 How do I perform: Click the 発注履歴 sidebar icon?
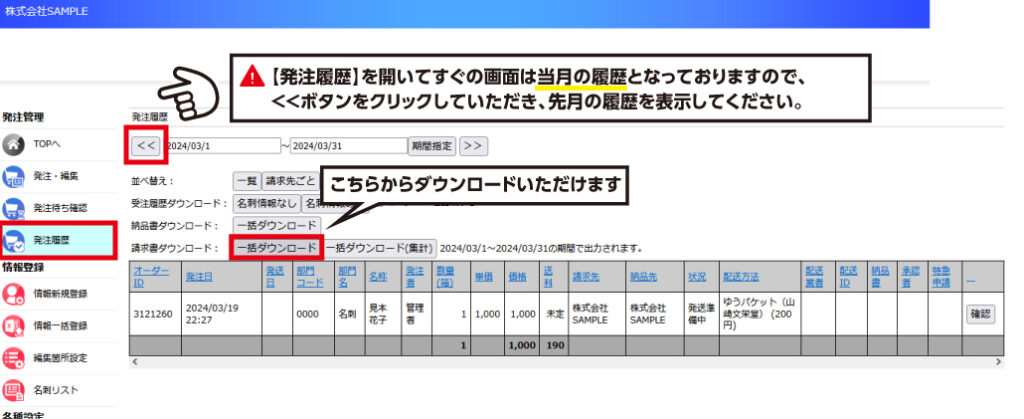[x=15, y=241]
